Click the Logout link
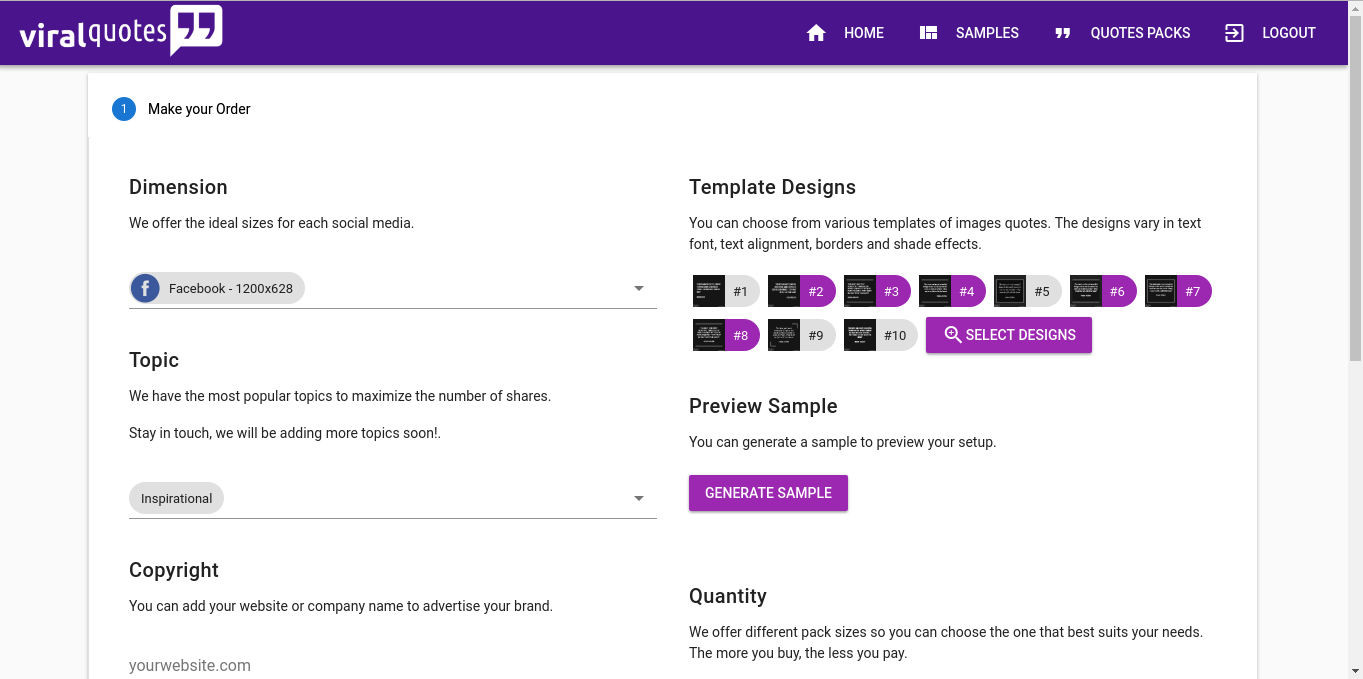 [1288, 33]
